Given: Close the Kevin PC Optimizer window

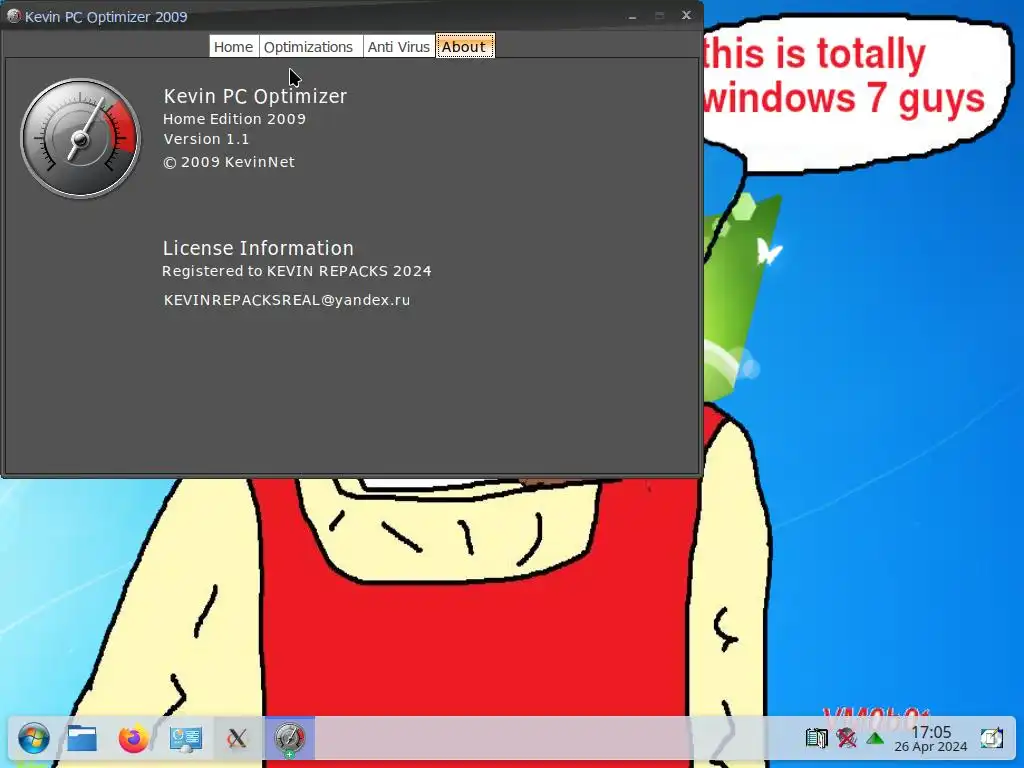Looking at the screenshot, I should pyautogui.click(x=686, y=15).
